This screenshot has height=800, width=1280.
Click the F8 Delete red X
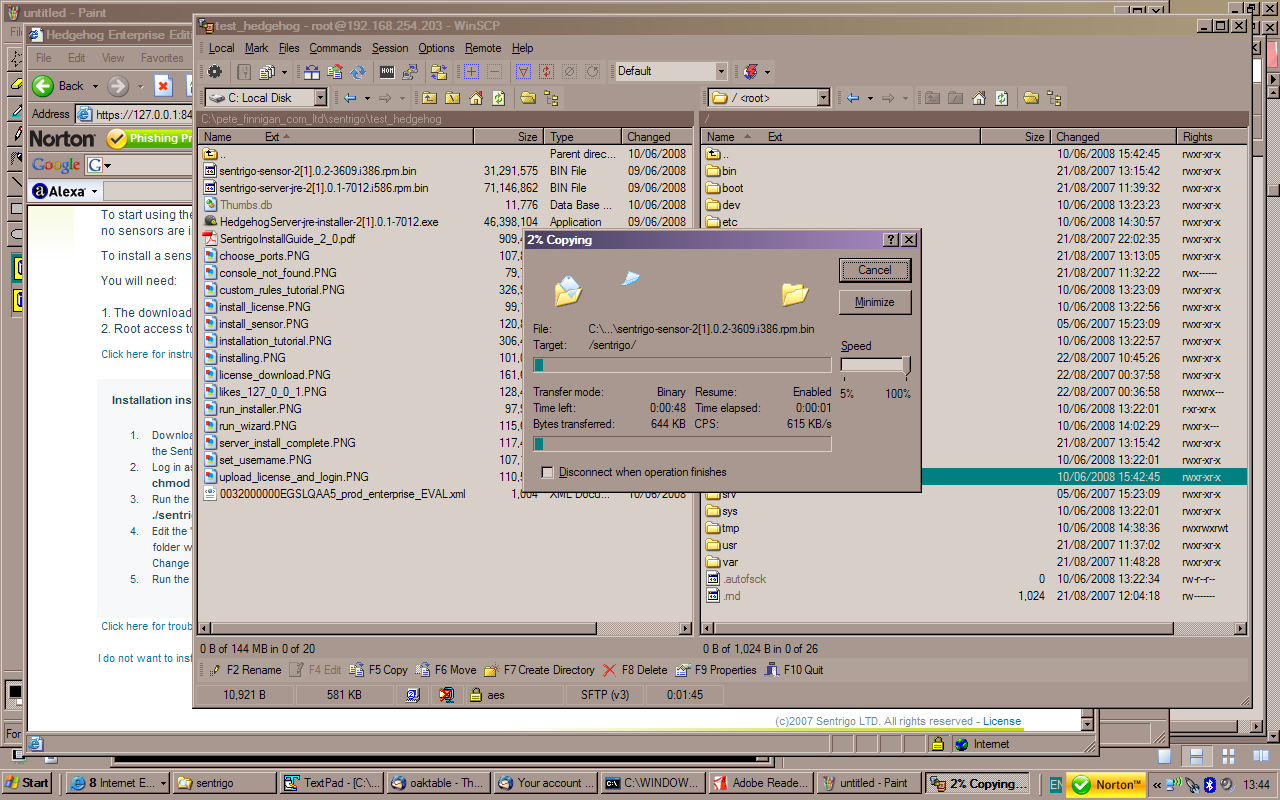609,670
